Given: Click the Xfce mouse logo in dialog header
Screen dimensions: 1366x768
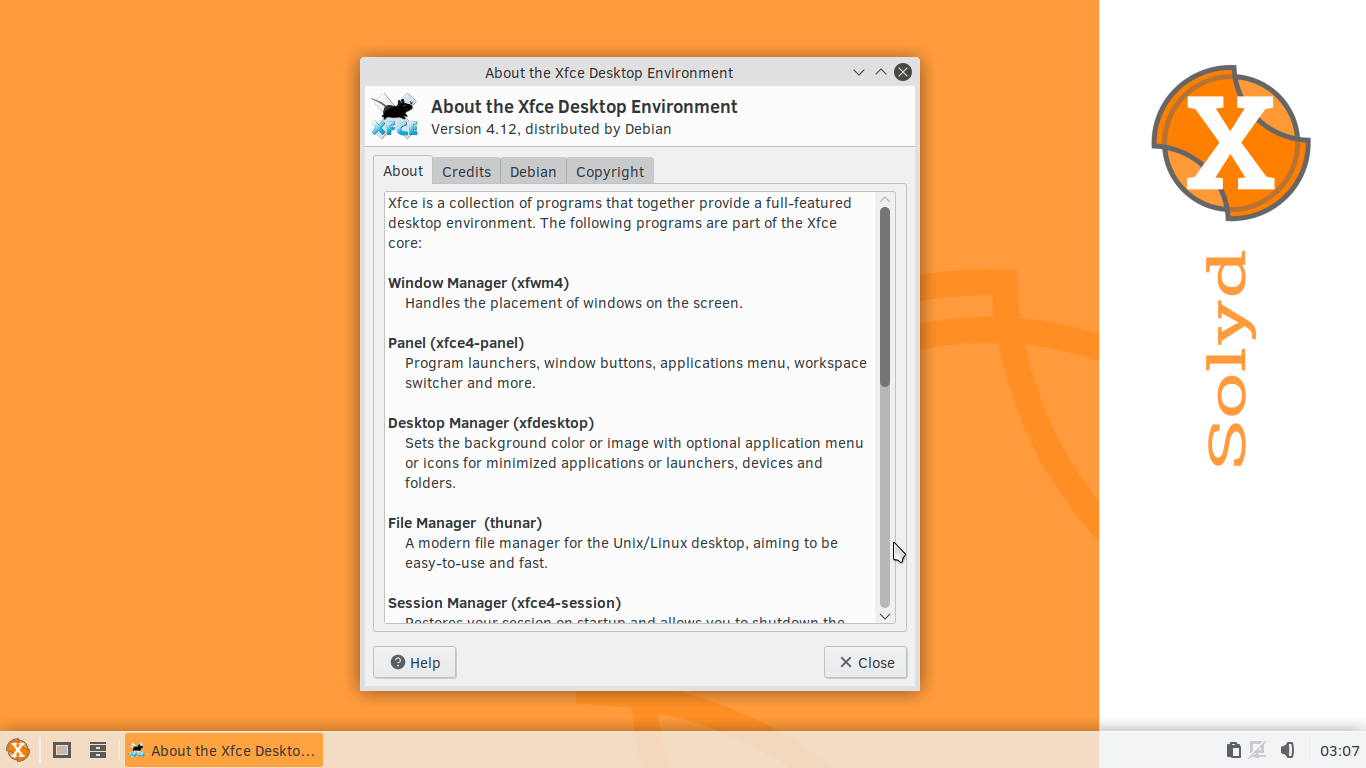Looking at the screenshot, I should (x=395, y=116).
